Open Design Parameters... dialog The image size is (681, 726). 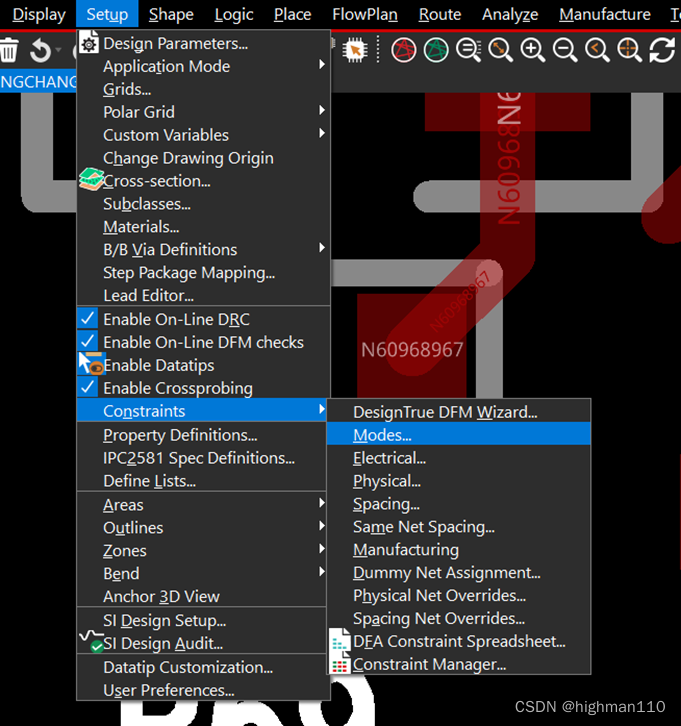point(175,43)
